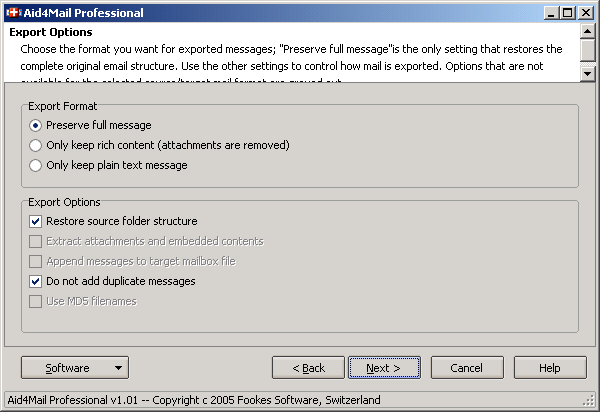Open the Software dropdown menu

[x=74, y=368]
